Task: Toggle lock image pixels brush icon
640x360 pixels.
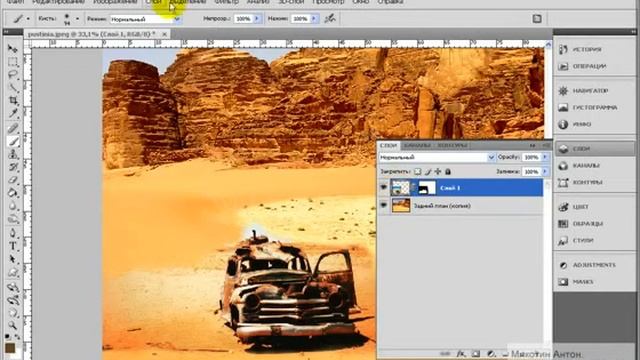Action: click(x=428, y=171)
